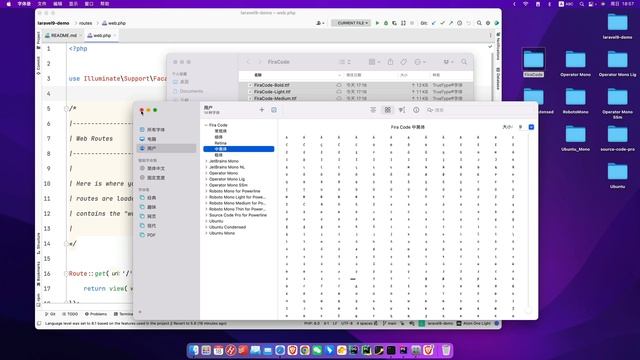This screenshot has width=640, height=360.
Task: Expand the Source Code Pro for Powerline family
Action: 206,215
